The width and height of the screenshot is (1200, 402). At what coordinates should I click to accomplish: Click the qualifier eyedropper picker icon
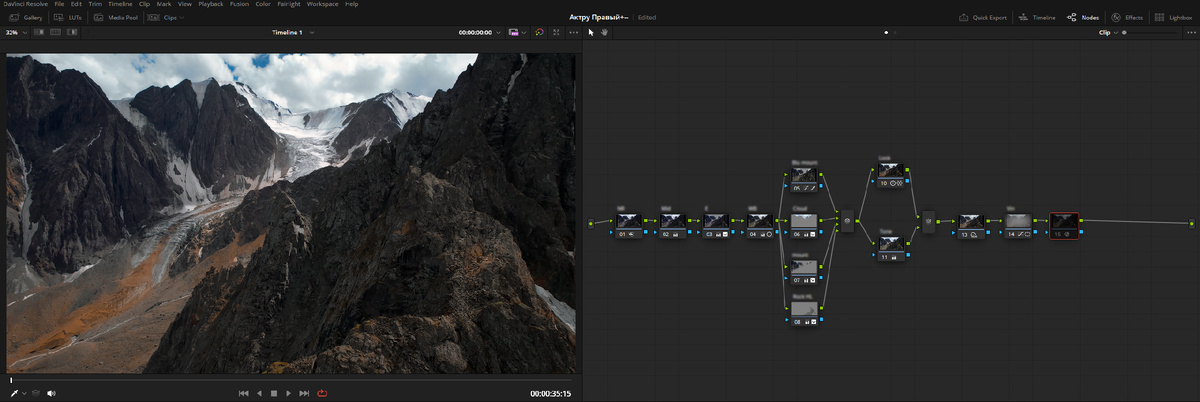[14, 393]
